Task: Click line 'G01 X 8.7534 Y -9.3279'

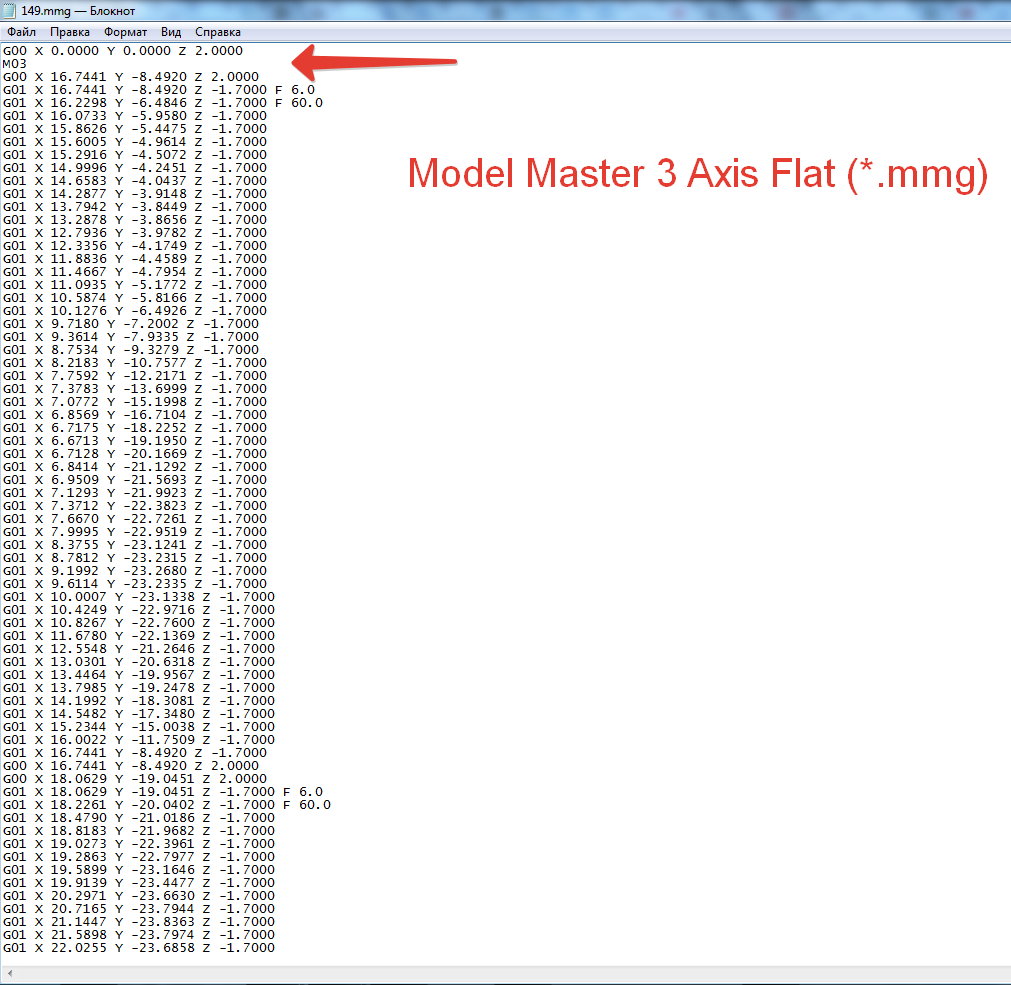Action: pyautogui.click(x=131, y=350)
